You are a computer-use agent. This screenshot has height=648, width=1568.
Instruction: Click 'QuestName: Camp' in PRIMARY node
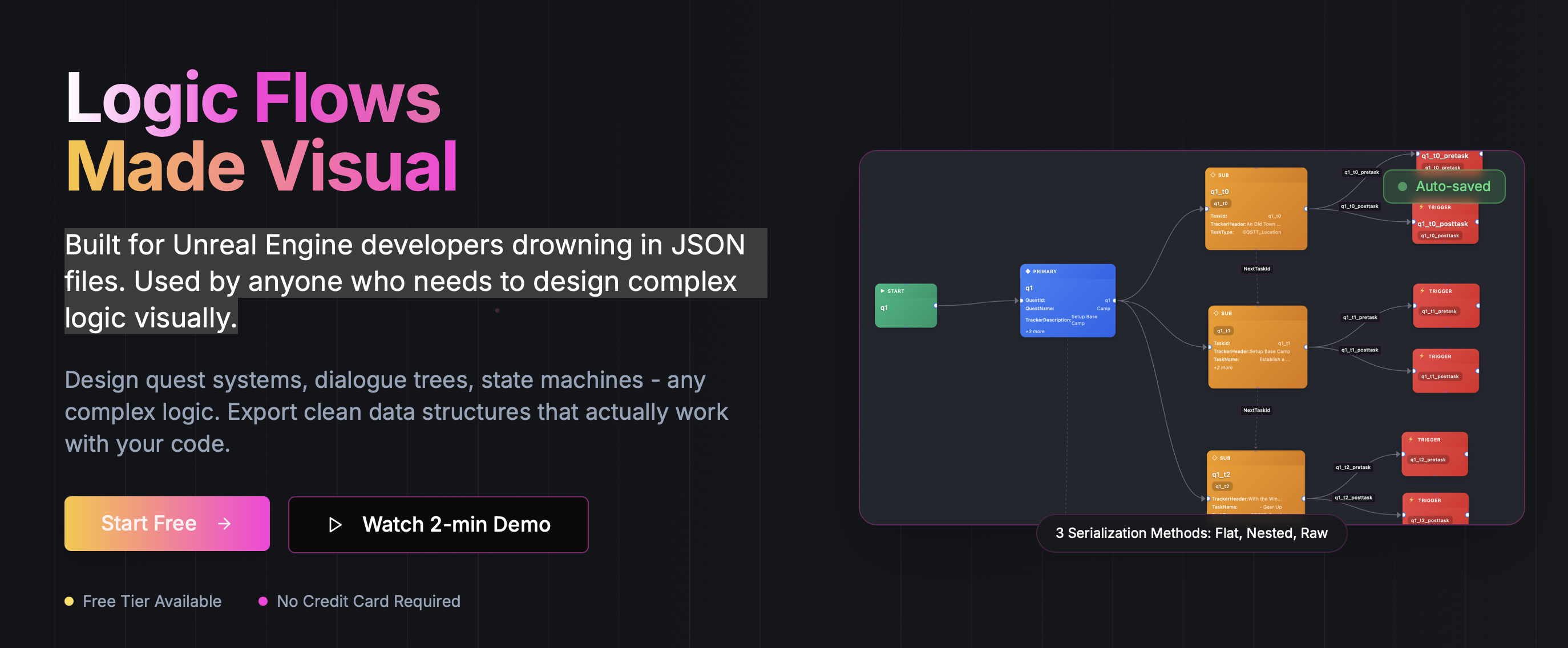[x=1068, y=309]
